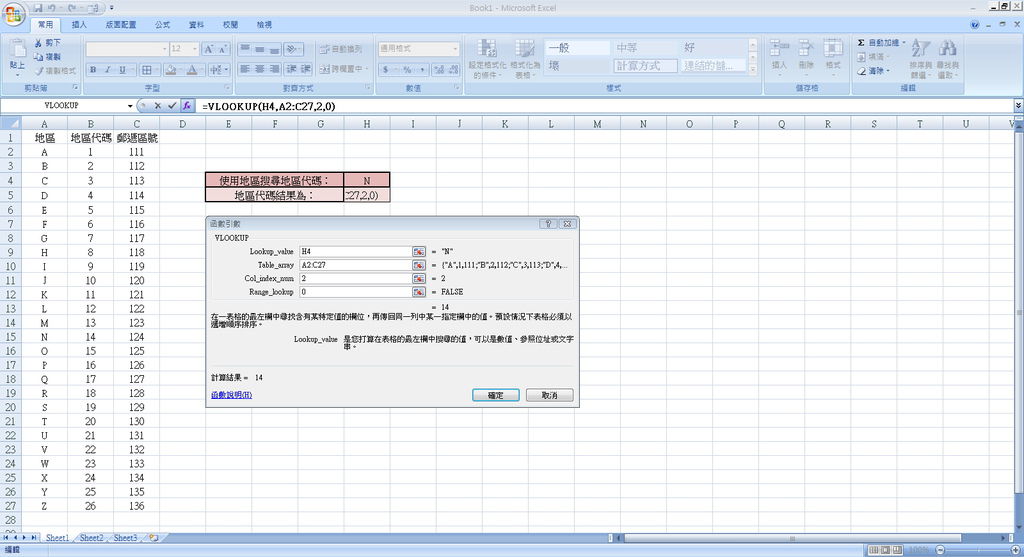The height and width of the screenshot is (557, 1024).
Task: Click the Table_array range selector icon
Action: [x=419, y=265]
